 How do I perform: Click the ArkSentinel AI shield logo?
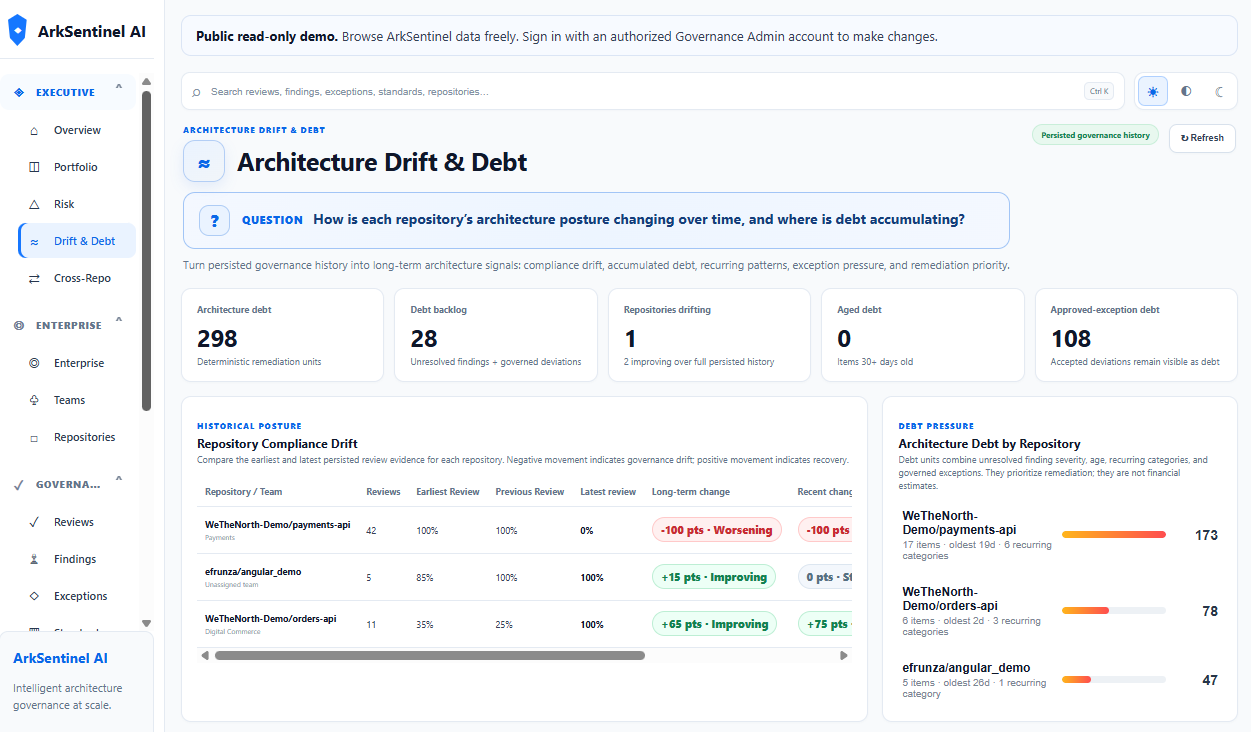[17, 30]
